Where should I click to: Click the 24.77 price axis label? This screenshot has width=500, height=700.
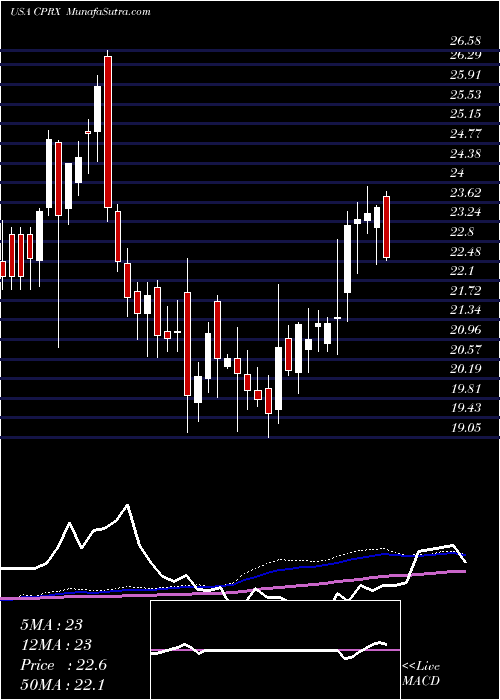pyautogui.click(x=466, y=133)
